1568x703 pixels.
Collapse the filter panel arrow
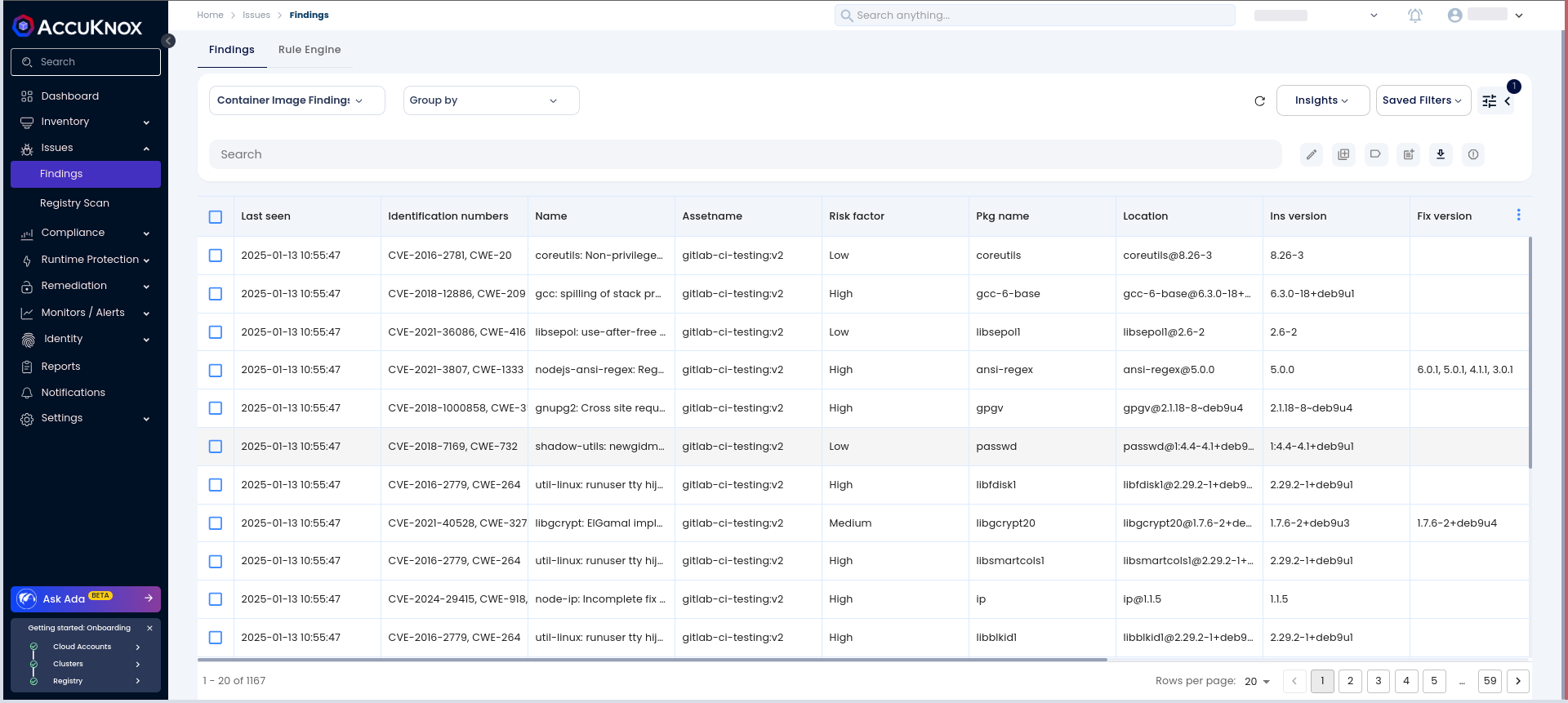coord(1508,101)
